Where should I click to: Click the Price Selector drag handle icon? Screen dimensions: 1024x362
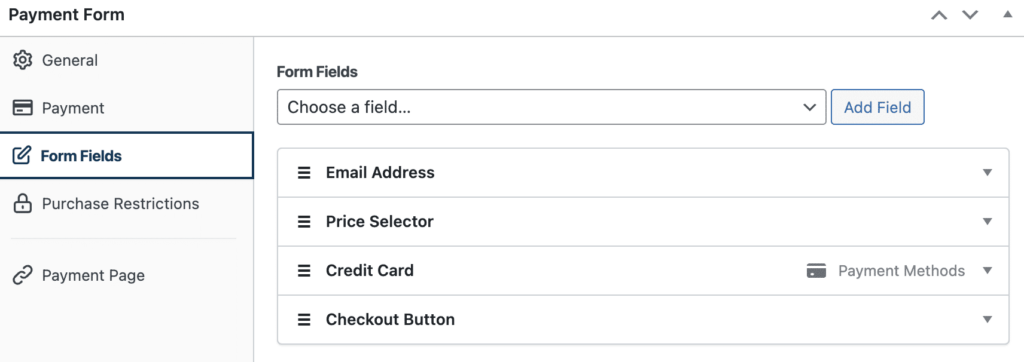pyautogui.click(x=304, y=222)
